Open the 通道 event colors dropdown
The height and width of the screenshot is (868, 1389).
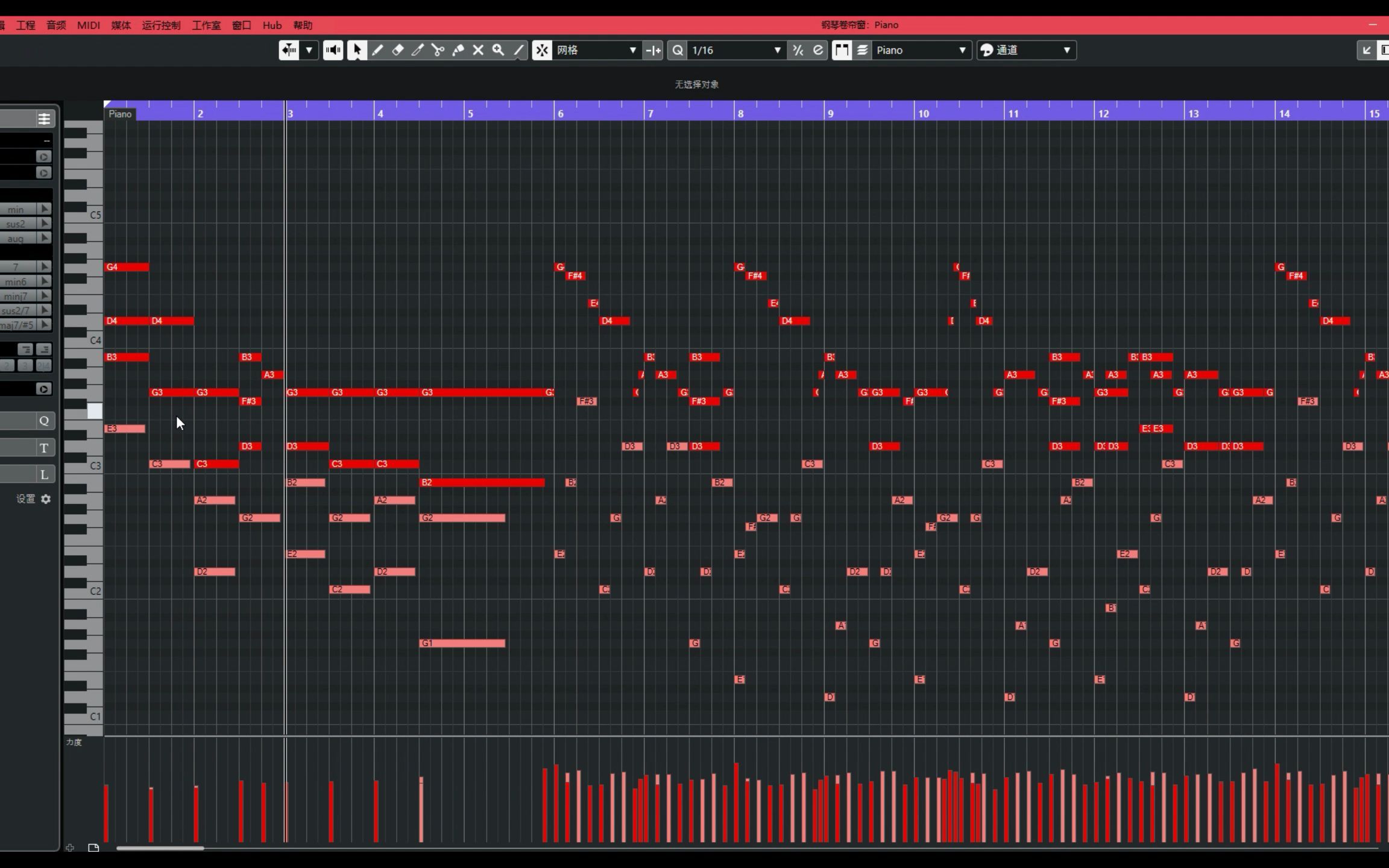1026,50
